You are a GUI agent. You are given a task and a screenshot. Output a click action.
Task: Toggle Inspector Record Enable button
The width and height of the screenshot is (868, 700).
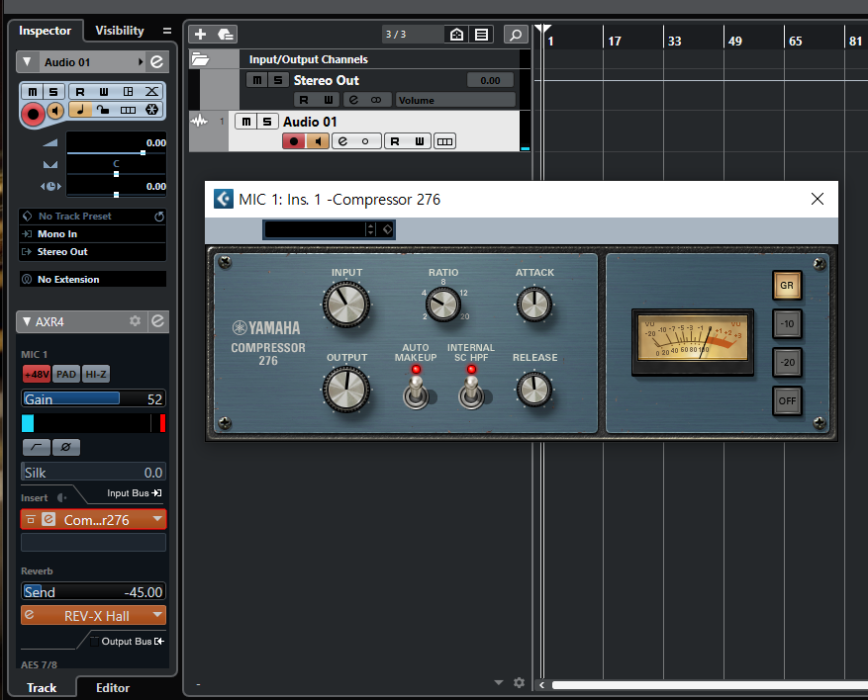point(33,114)
